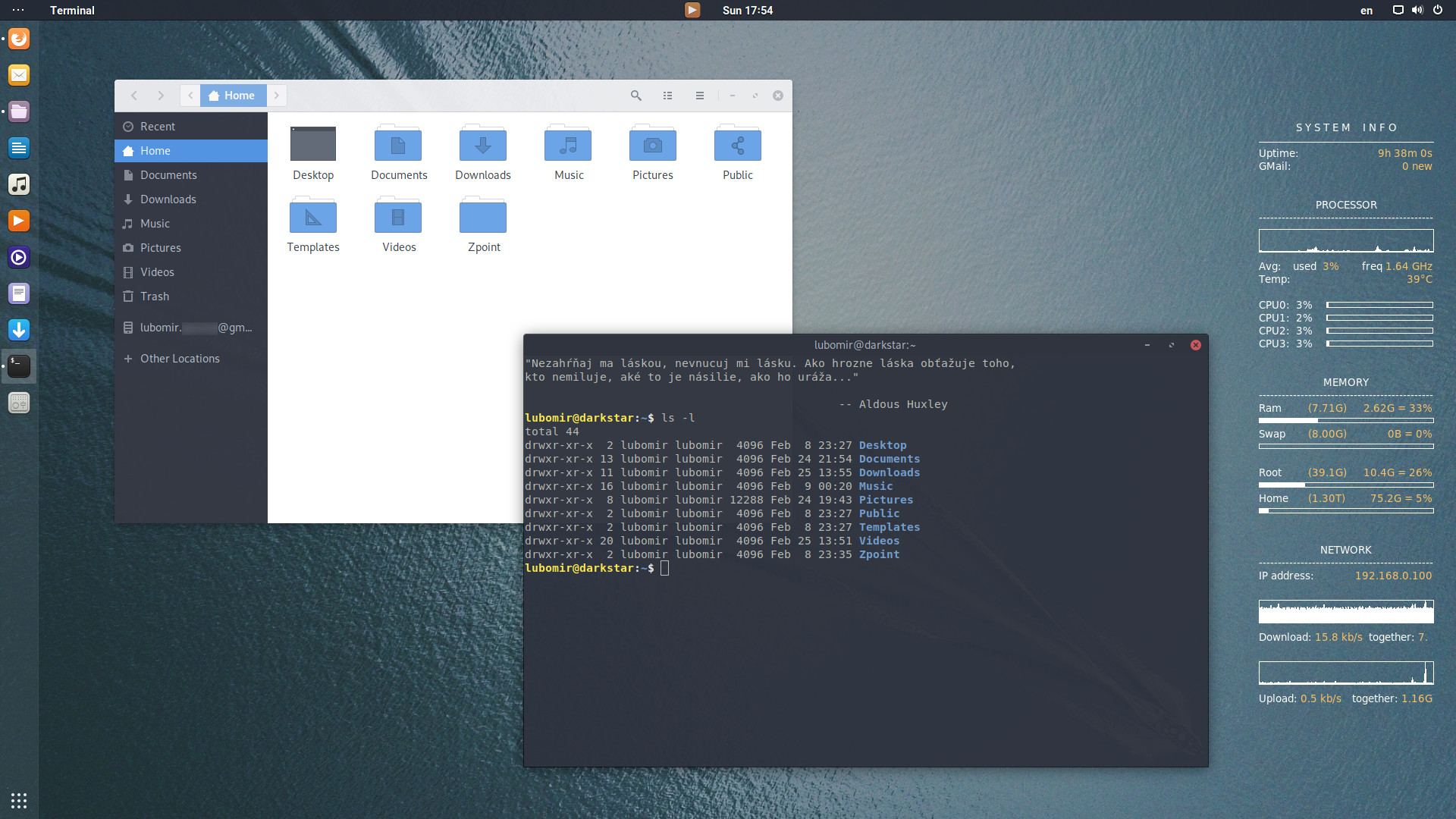Open the music player dock icon
The width and height of the screenshot is (1456, 819).
[19, 184]
